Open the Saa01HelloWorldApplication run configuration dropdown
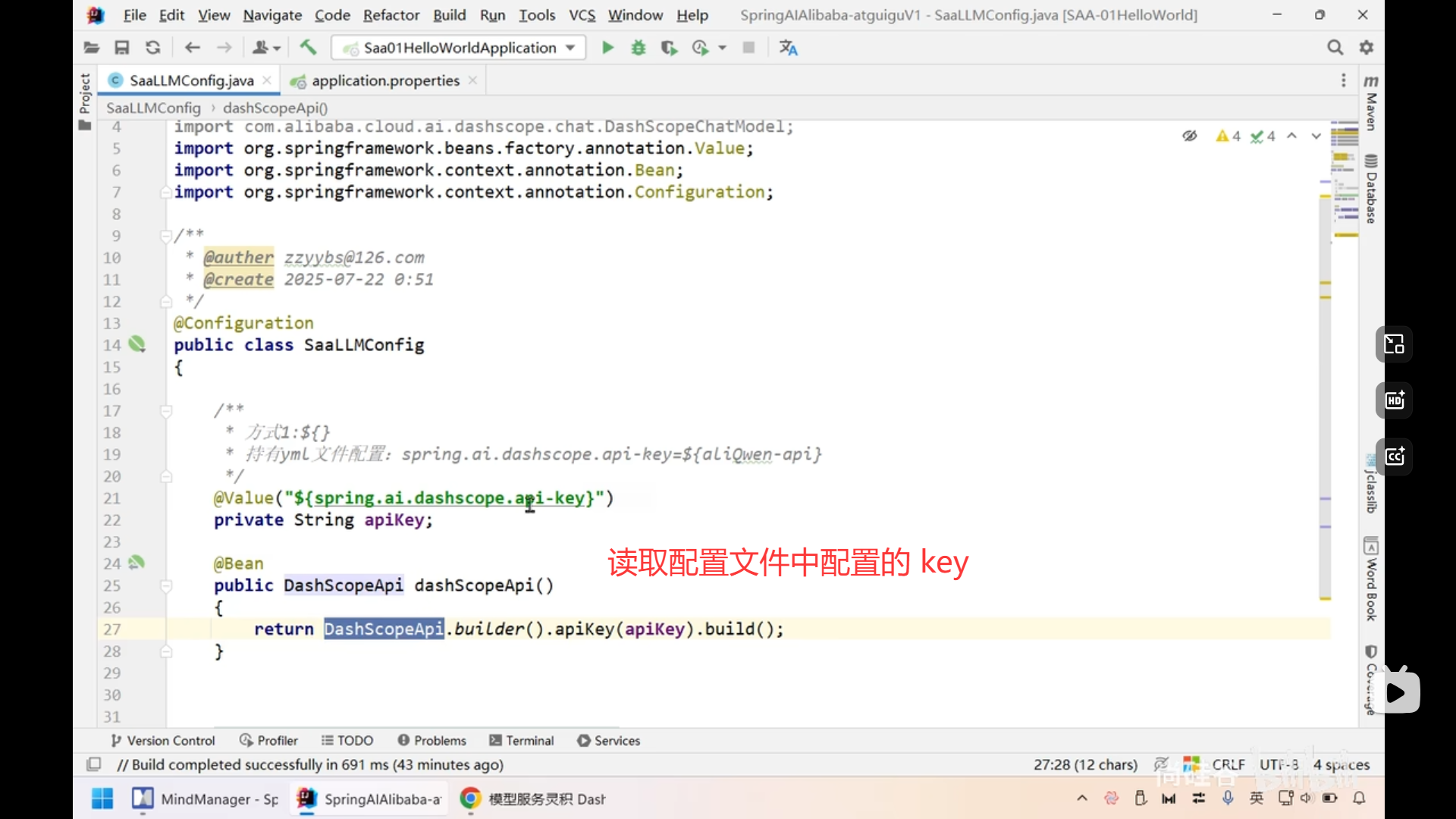 tap(460, 48)
